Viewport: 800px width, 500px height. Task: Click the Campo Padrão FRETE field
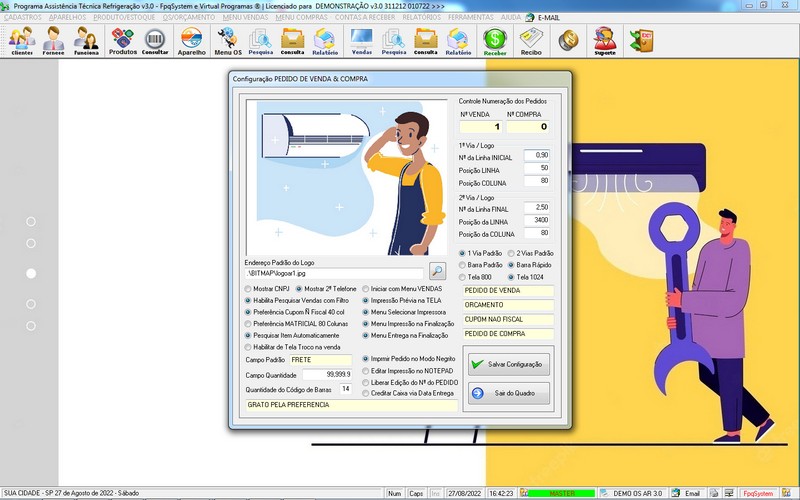tap(321, 359)
